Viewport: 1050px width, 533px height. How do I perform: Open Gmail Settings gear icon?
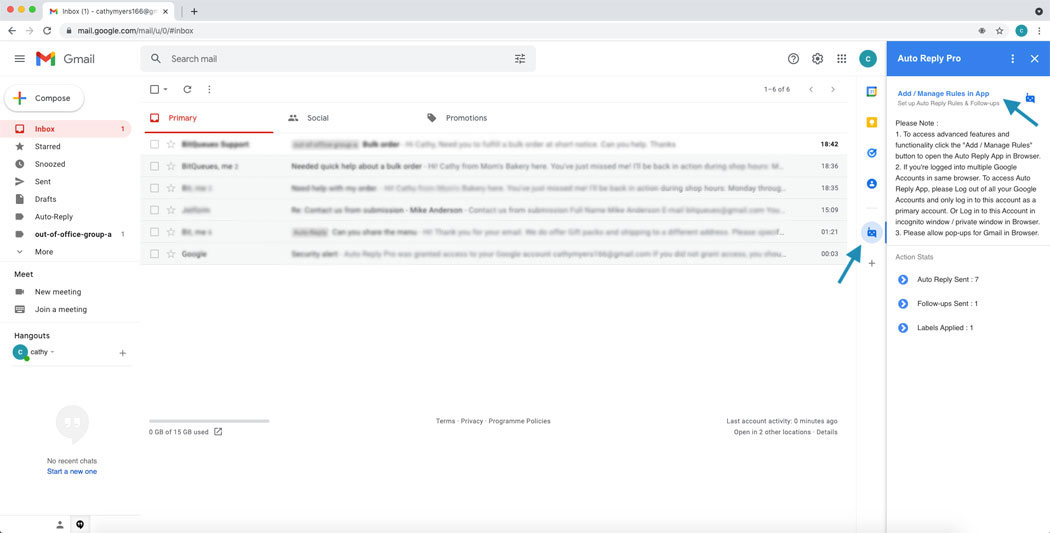(x=818, y=59)
